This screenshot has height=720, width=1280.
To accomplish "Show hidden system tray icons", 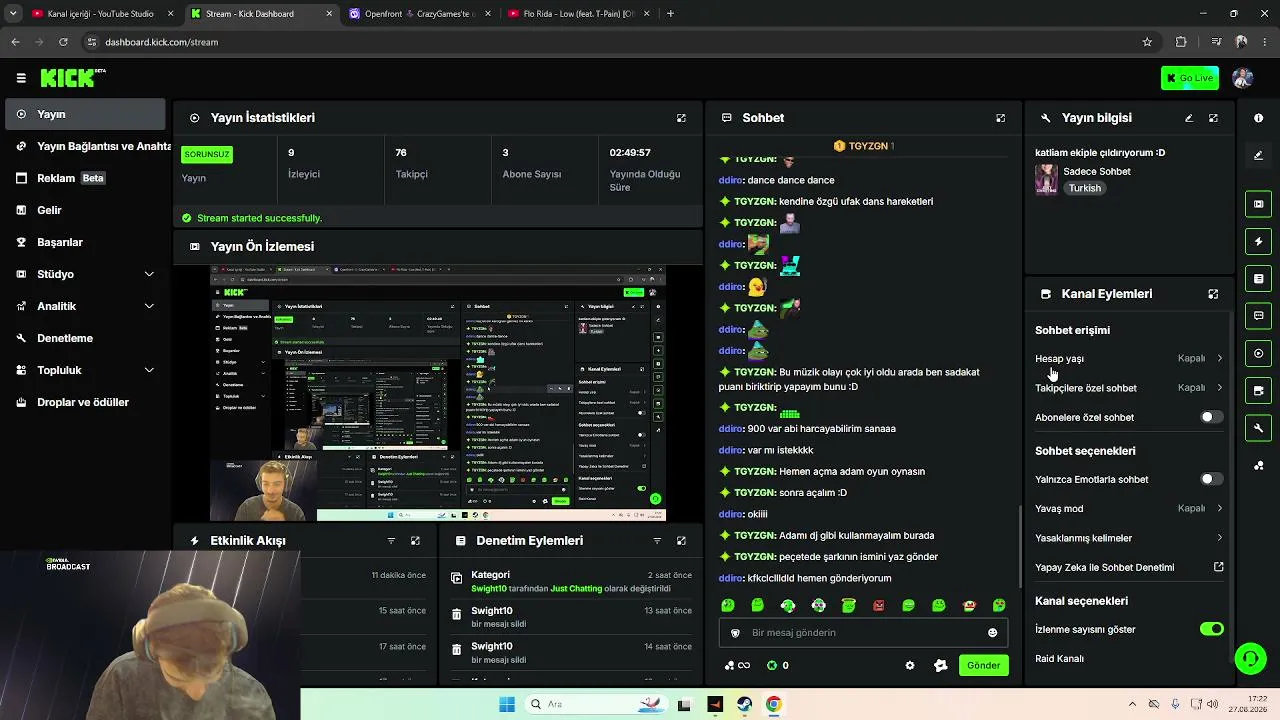I will point(1132,704).
